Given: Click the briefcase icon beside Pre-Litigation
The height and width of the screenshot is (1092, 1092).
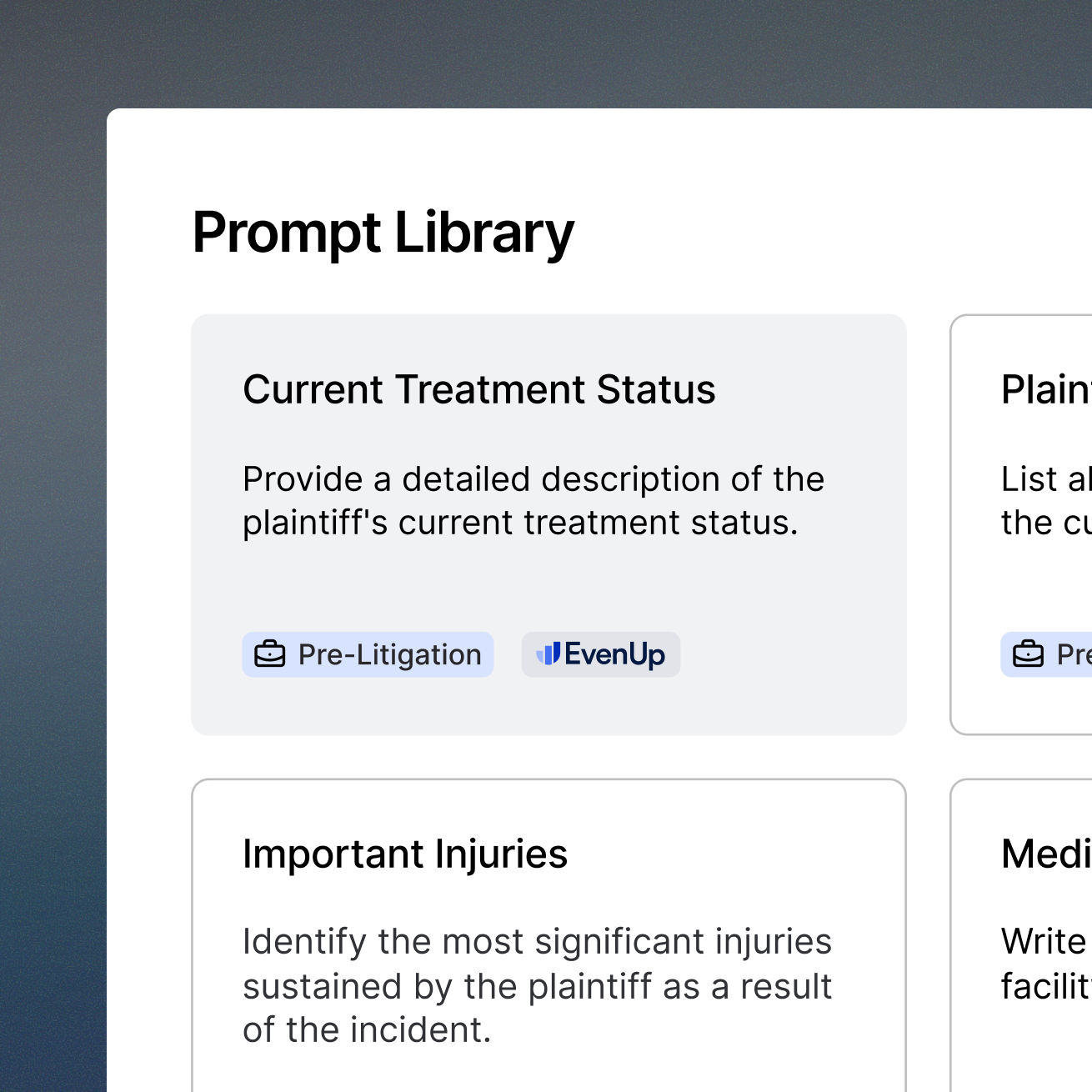Looking at the screenshot, I should pyautogui.click(x=270, y=654).
